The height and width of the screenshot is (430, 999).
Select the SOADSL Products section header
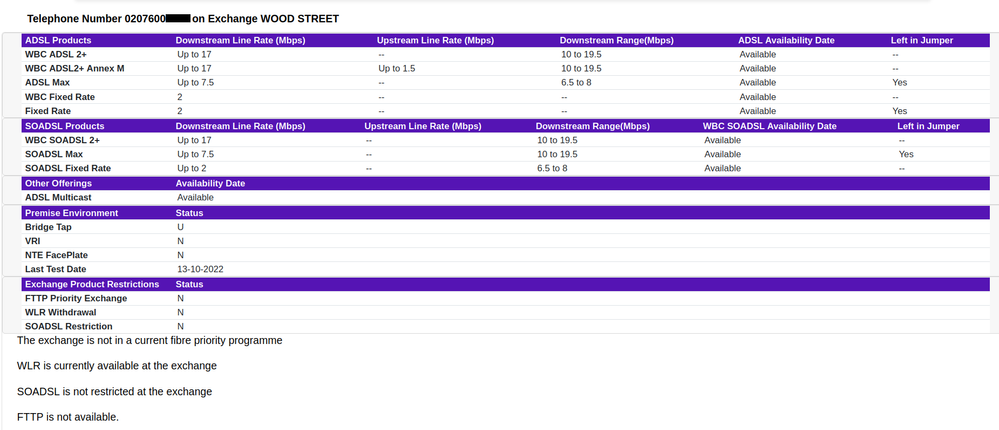click(64, 126)
